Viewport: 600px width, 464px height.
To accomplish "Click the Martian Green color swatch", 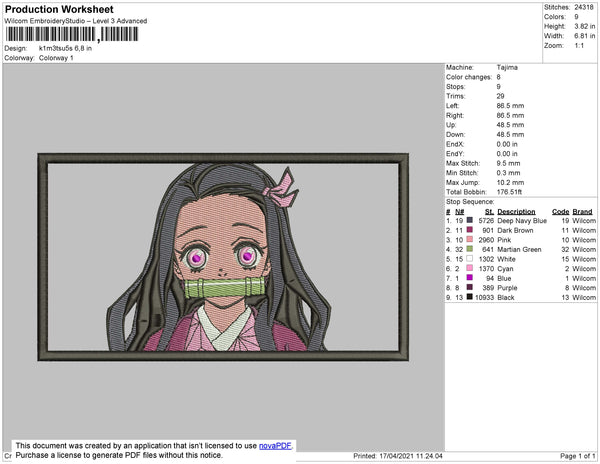I will coord(470,249).
